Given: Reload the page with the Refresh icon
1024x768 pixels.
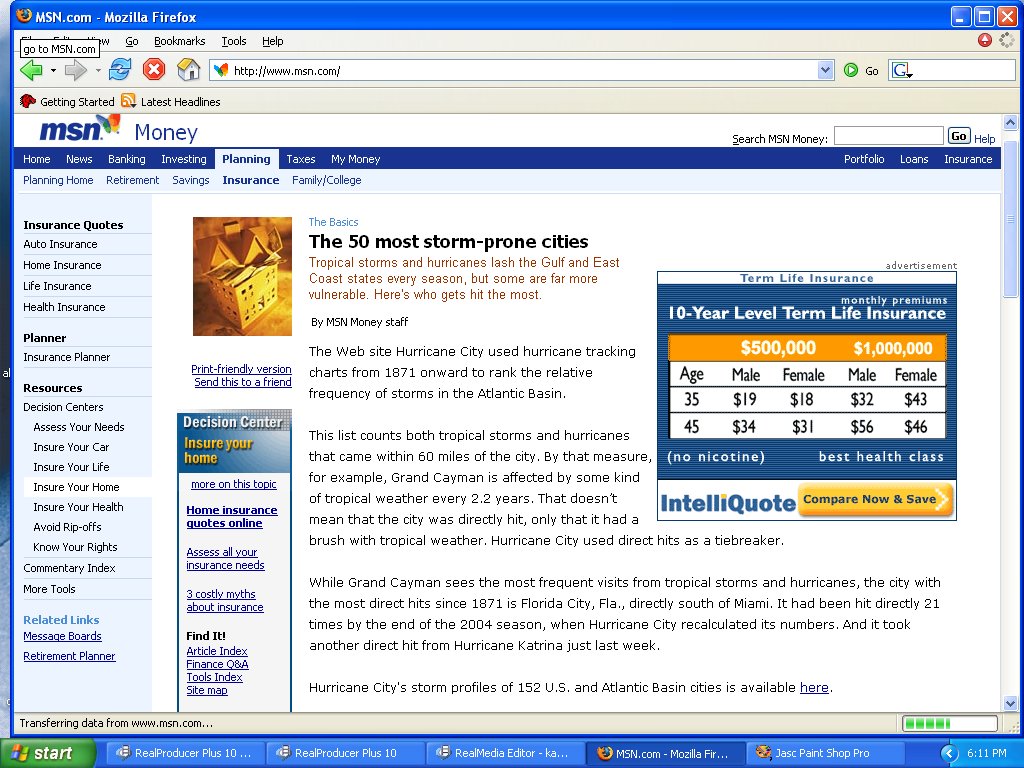Looking at the screenshot, I should [x=120, y=69].
